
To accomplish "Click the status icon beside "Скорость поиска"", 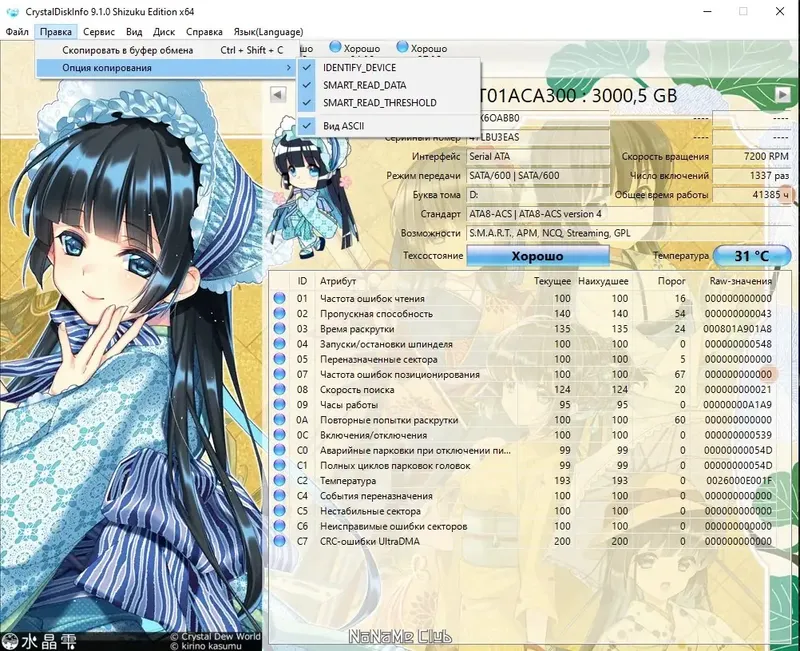I will coord(278,390).
